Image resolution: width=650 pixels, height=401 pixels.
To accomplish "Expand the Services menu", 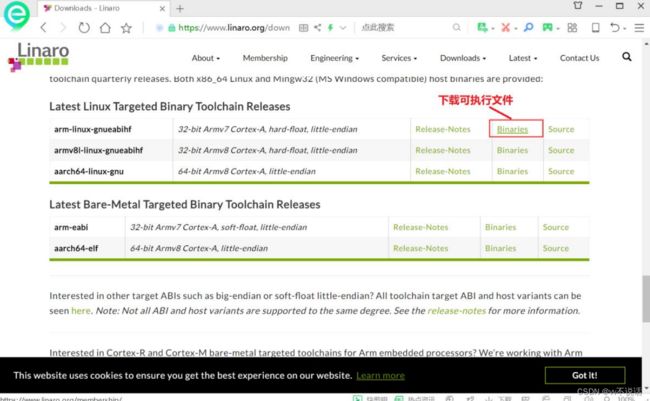I will click(x=399, y=58).
